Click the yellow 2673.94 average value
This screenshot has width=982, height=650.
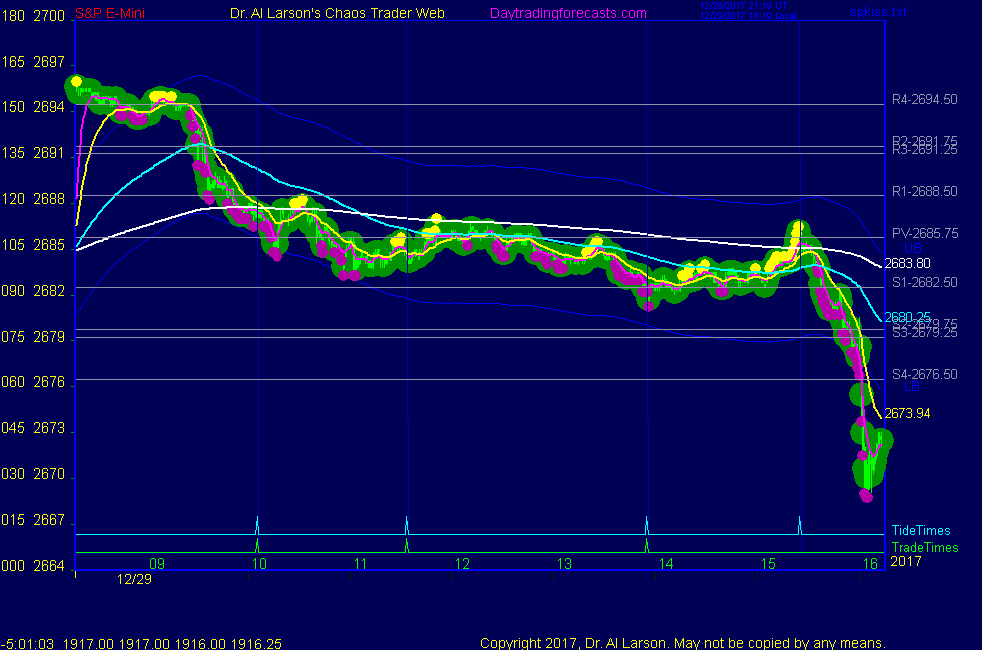click(x=907, y=413)
